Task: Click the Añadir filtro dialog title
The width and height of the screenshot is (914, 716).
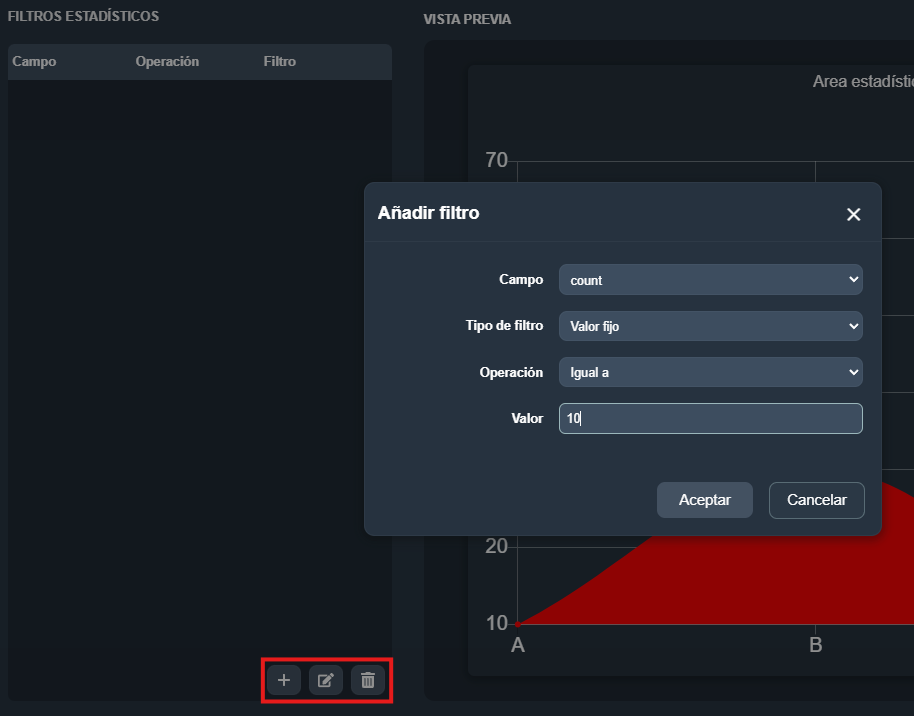Action: click(x=428, y=213)
